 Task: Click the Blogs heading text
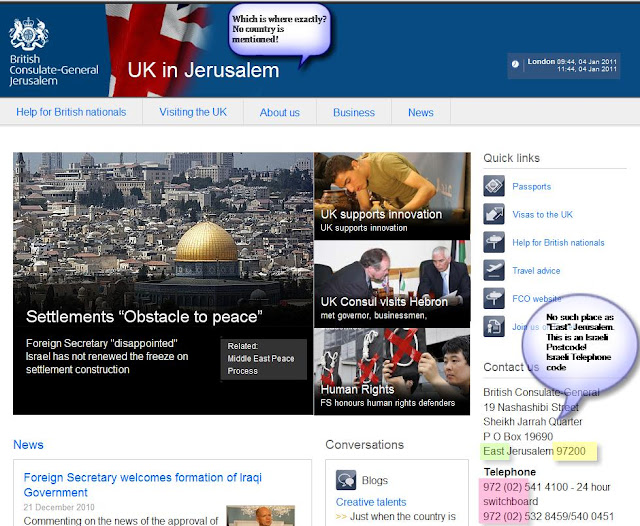(375, 480)
